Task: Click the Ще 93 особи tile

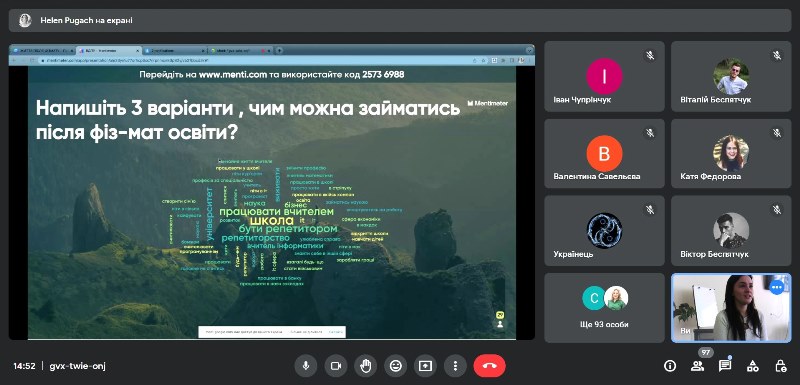Action: coord(604,308)
